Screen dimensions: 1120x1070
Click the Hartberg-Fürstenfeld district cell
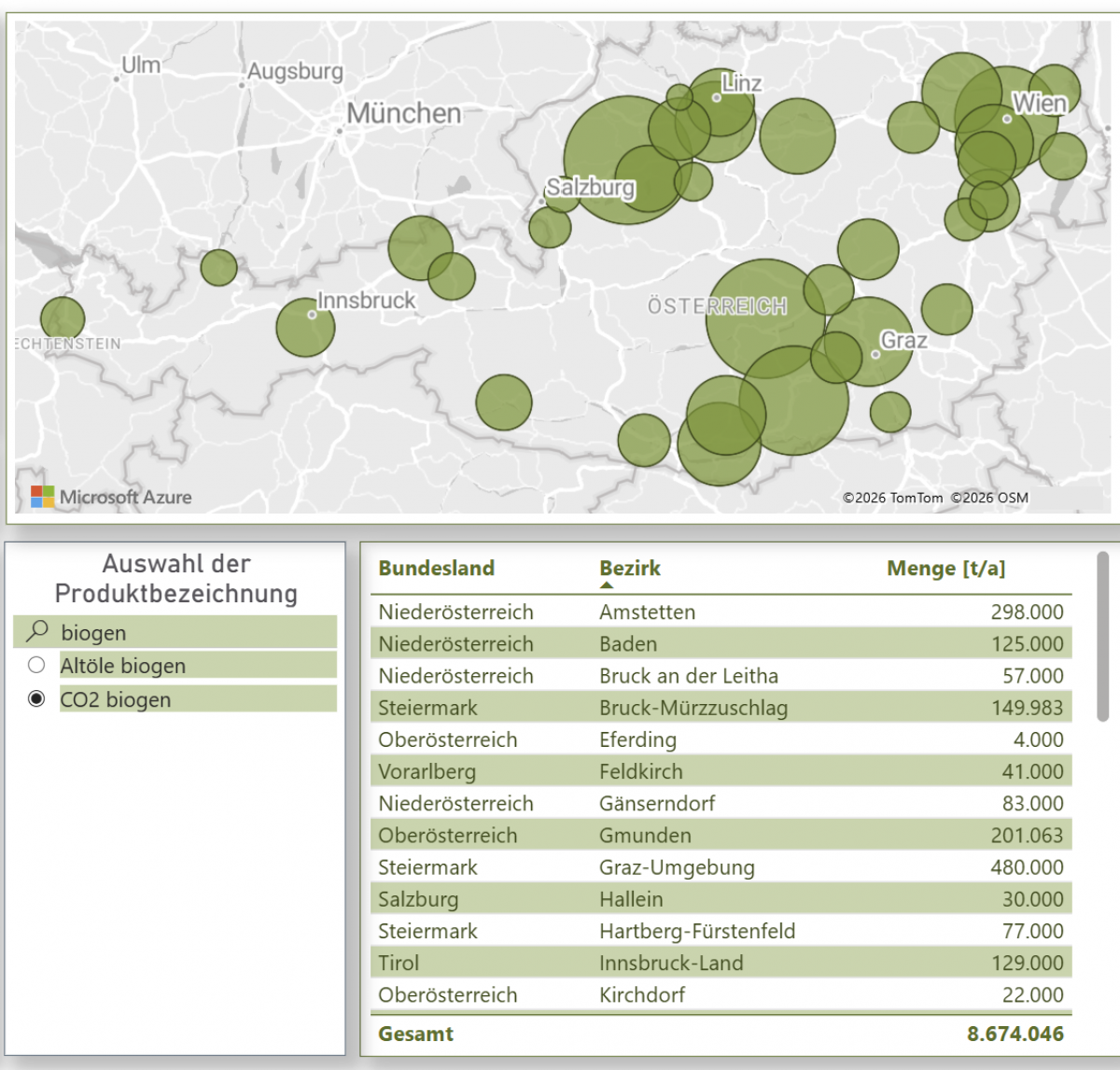coord(697,931)
